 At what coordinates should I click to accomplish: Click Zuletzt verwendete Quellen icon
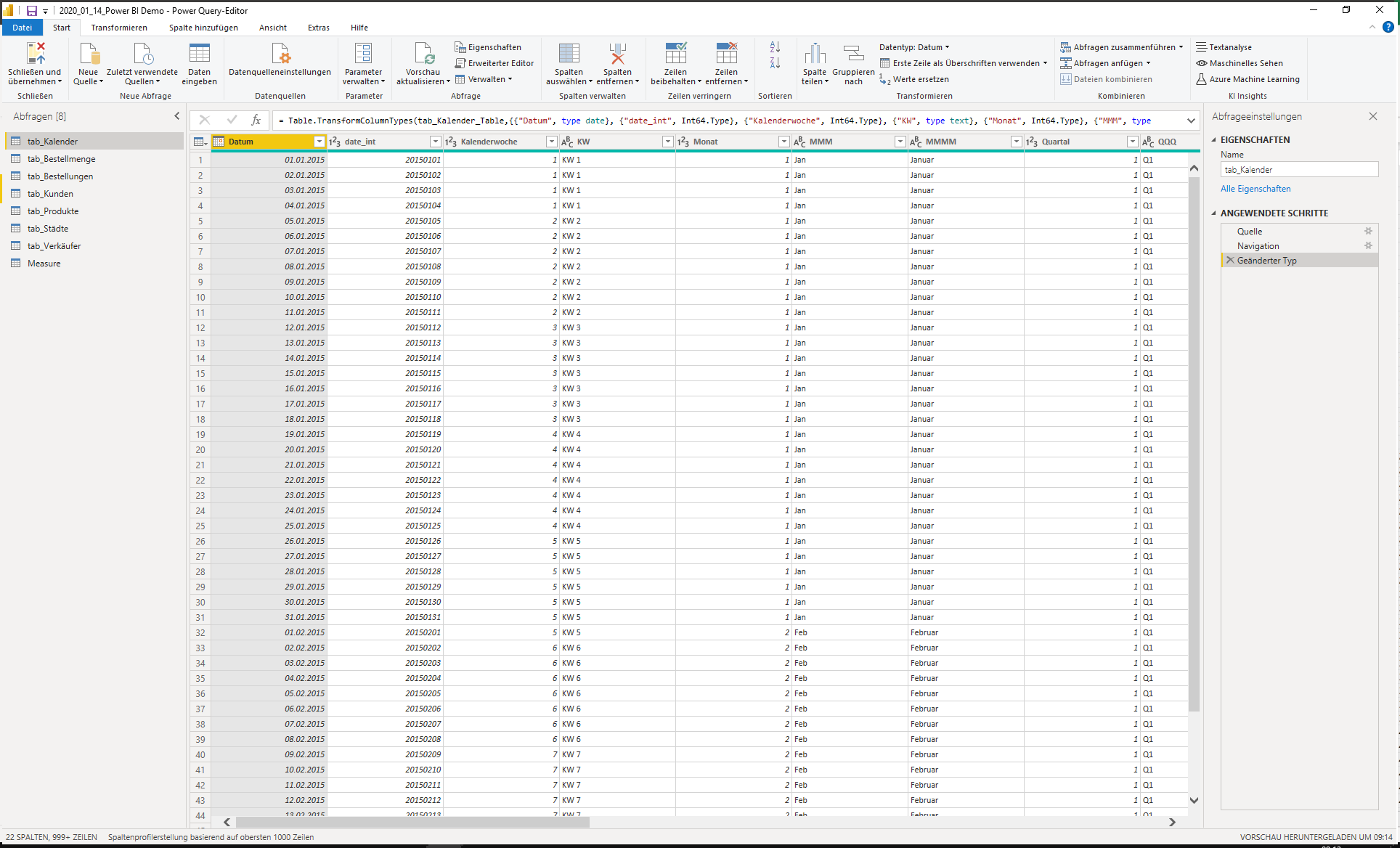(x=142, y=54)
